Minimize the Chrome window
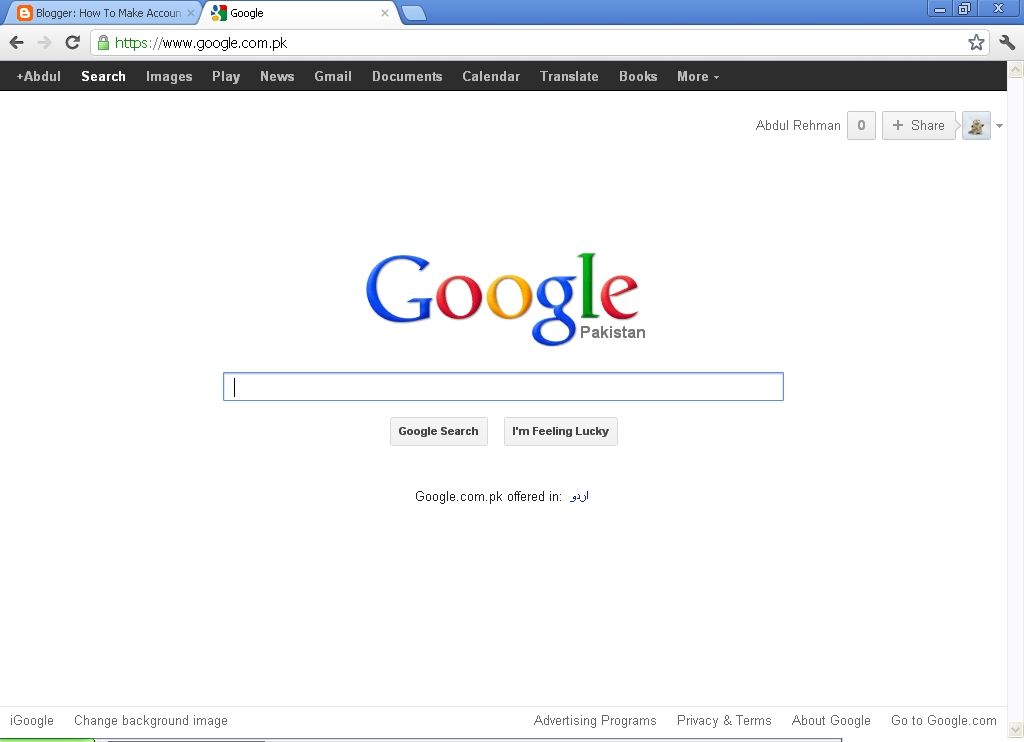 point(940,9)
